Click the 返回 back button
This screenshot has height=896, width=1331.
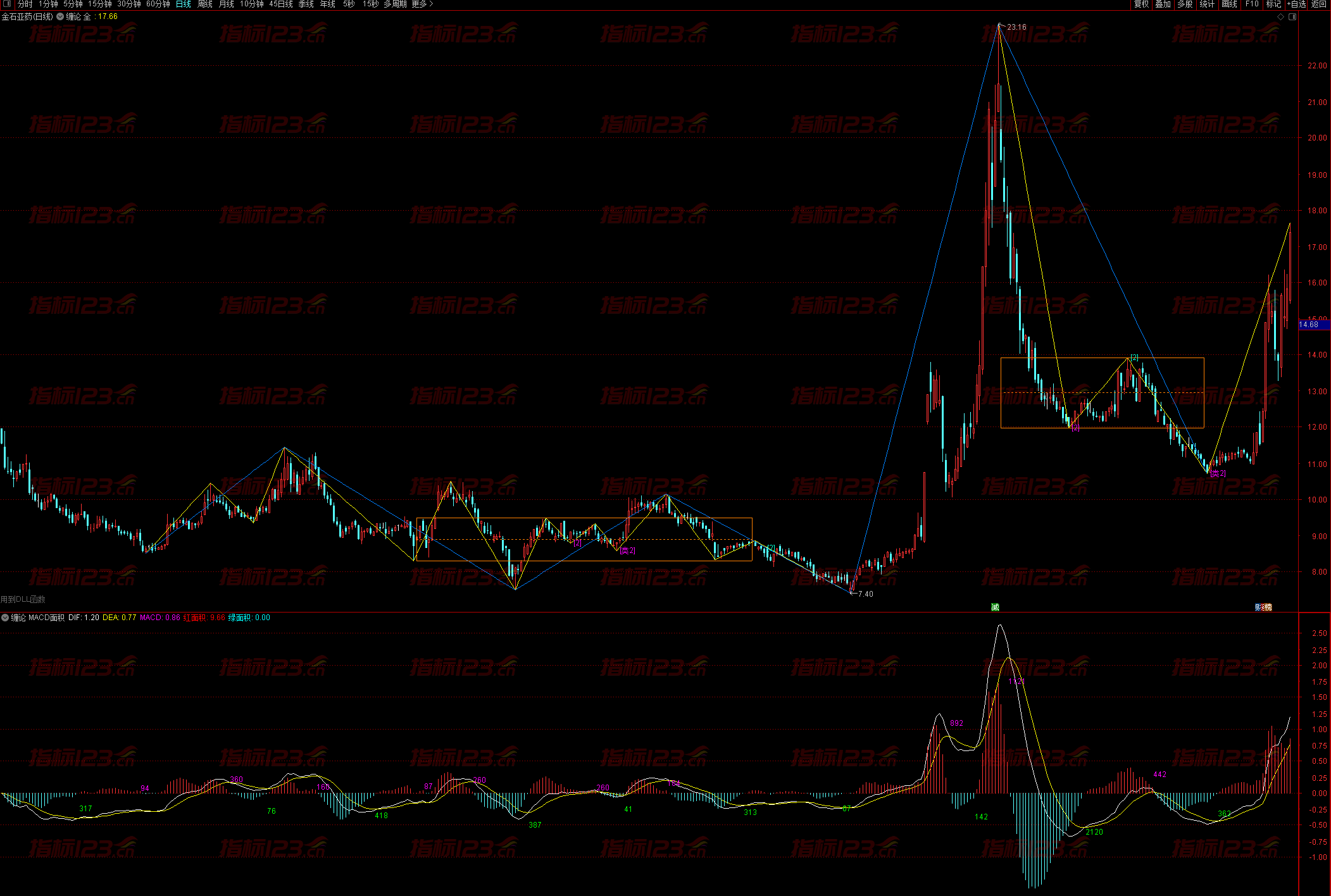coord(1318,4)
